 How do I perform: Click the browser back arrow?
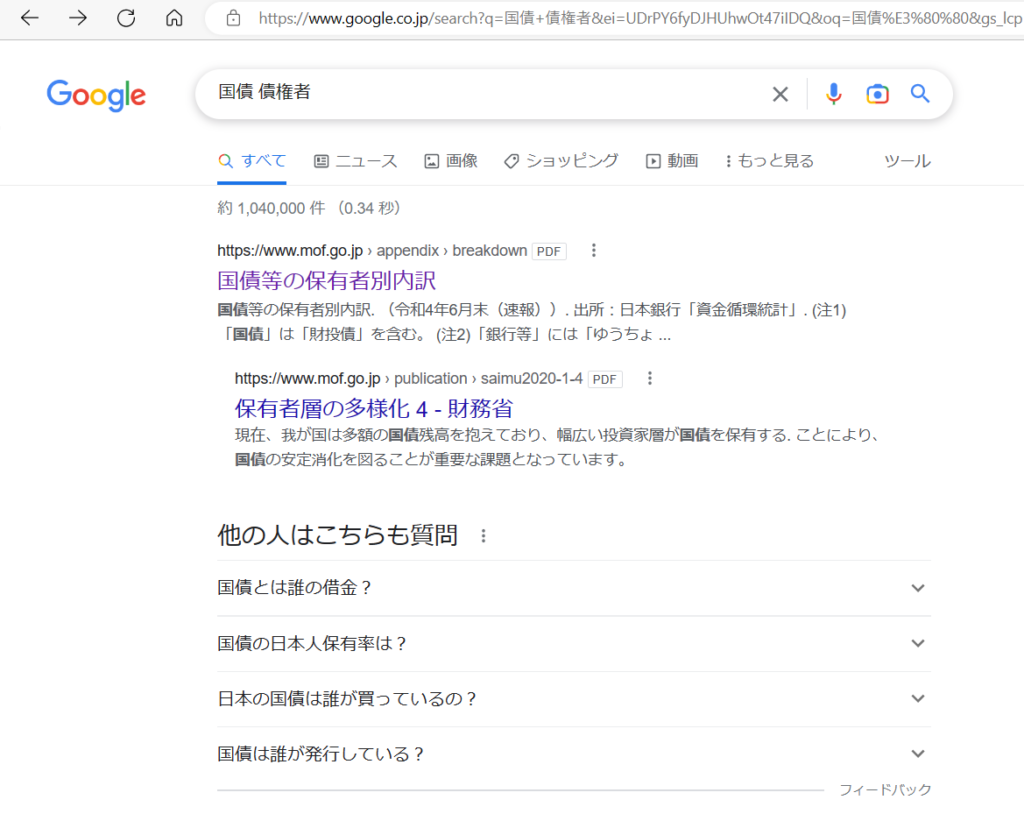[30, 18]
